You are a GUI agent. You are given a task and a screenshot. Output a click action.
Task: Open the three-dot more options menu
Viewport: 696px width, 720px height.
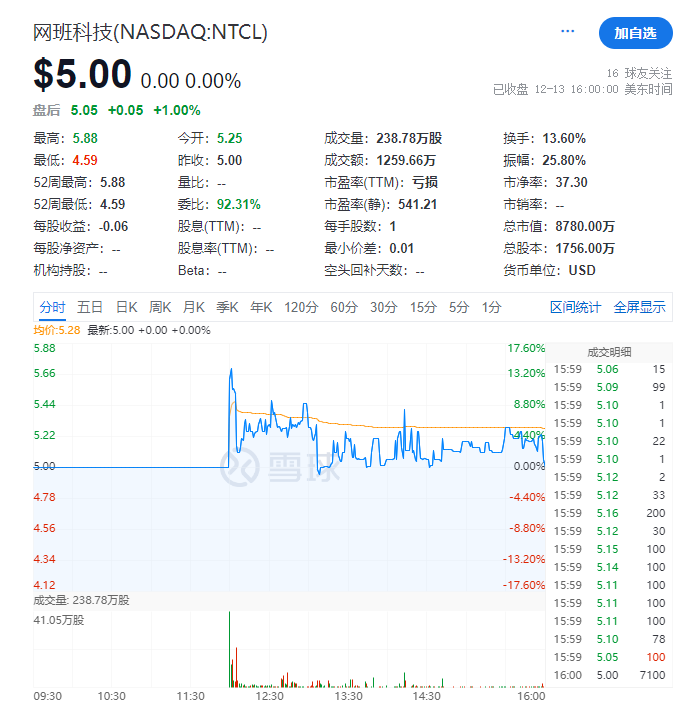(x=567, y=31)
